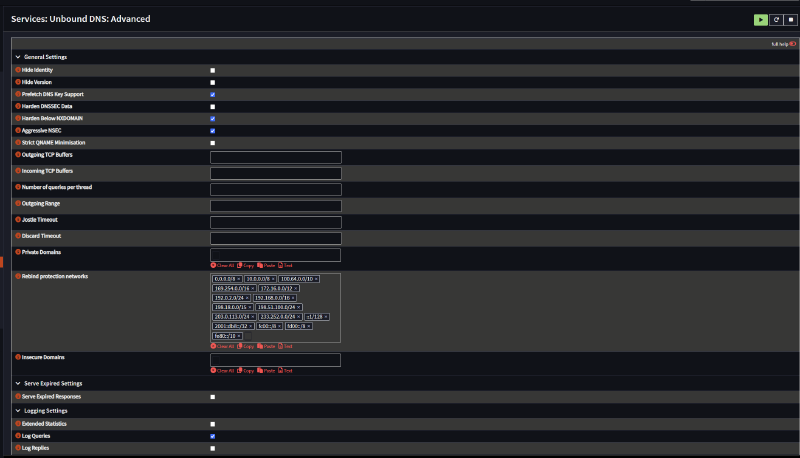Show help info for Jostle Timeout

click(x=18, y=220)
